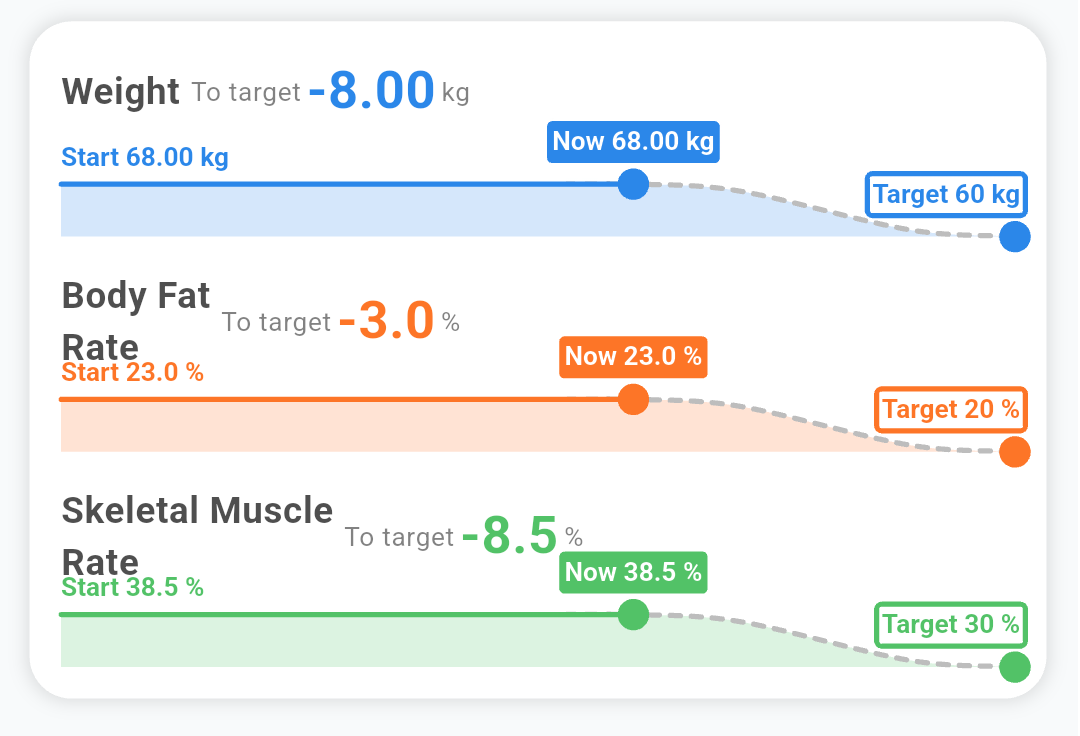Click the -8.00 kg weight difference value
Image resolution: width=1080 pixels, height=736 pixels.
(x=371, y=91)
